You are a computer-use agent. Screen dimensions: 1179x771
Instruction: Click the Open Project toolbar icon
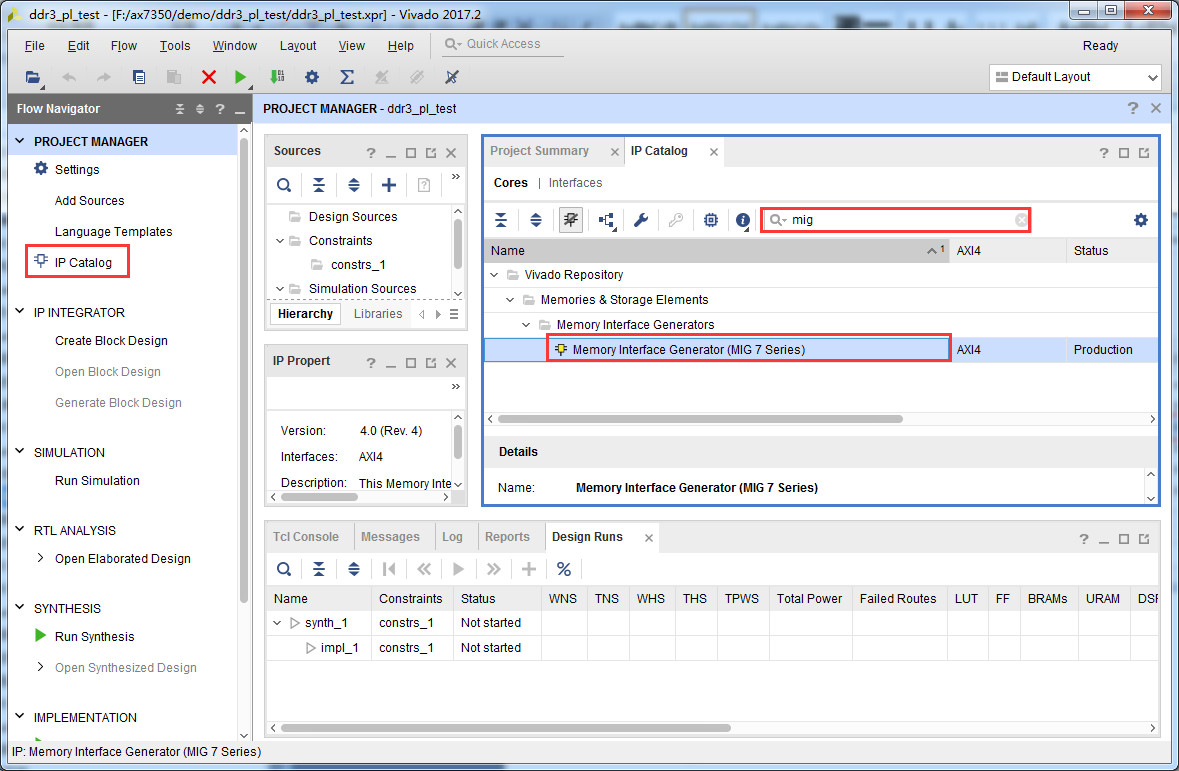pos(32,77)
